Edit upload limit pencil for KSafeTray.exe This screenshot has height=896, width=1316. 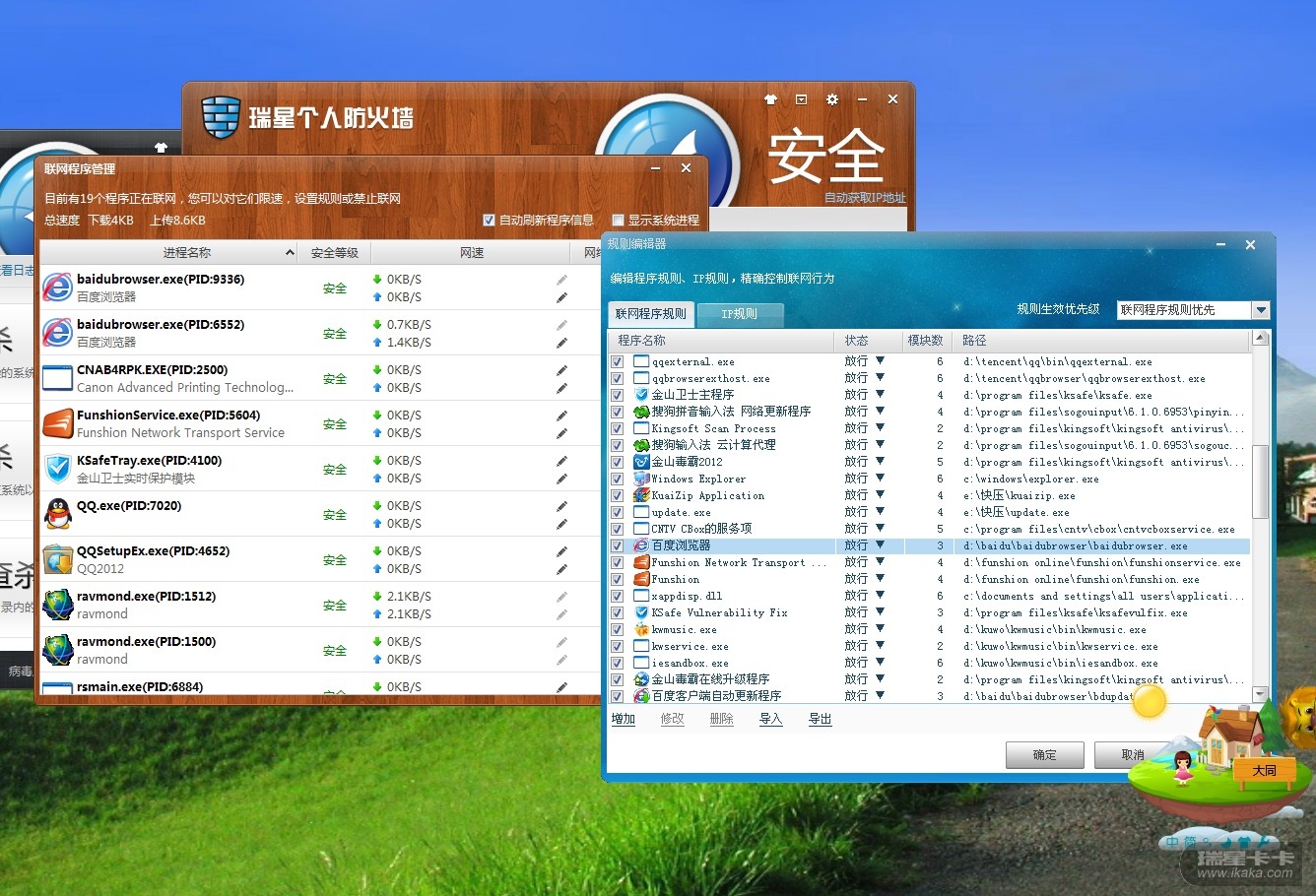[561, 479]
